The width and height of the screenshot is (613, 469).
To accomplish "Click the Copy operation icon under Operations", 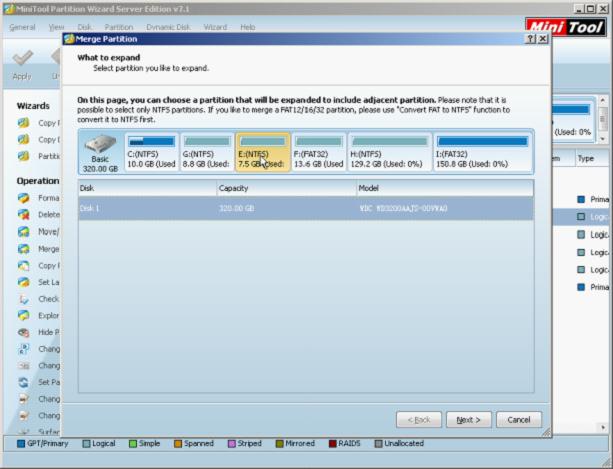I will tap(23, 265).
